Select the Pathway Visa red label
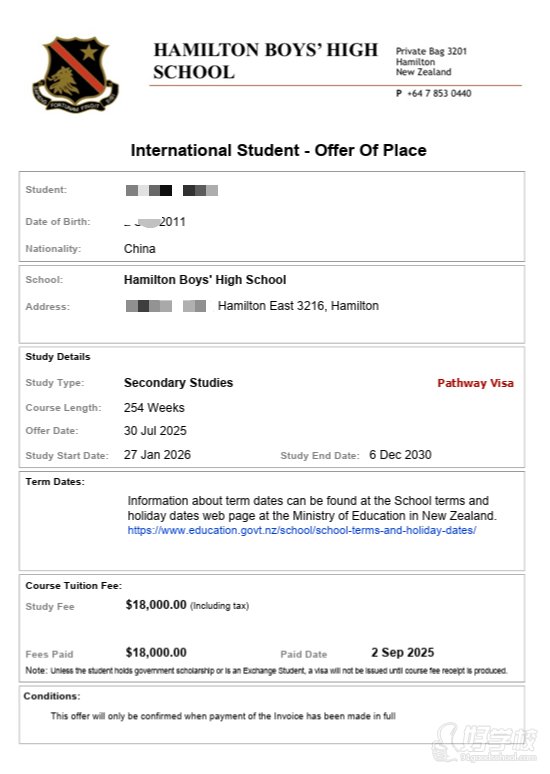Screen dimensions: 550x774 click(x=475, y=383)
